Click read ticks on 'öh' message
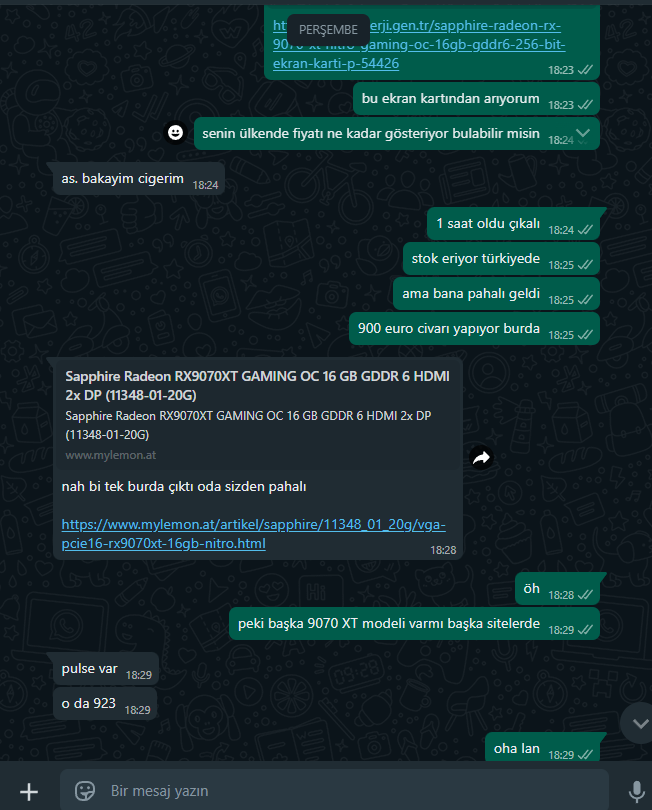652x810 pixels. point(585,595)
